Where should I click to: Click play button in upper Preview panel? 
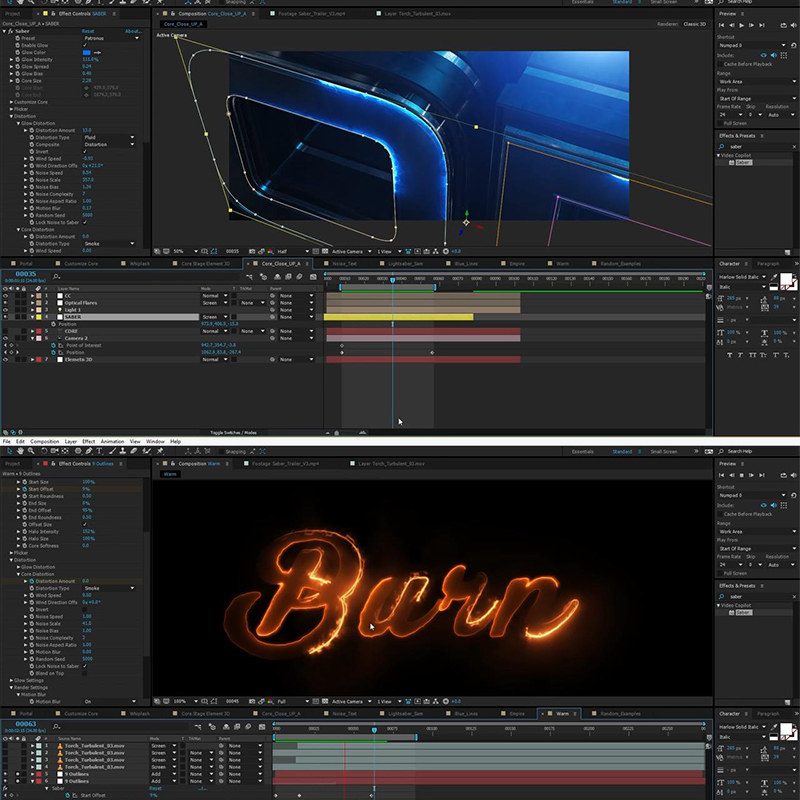(x=741, y=25)
